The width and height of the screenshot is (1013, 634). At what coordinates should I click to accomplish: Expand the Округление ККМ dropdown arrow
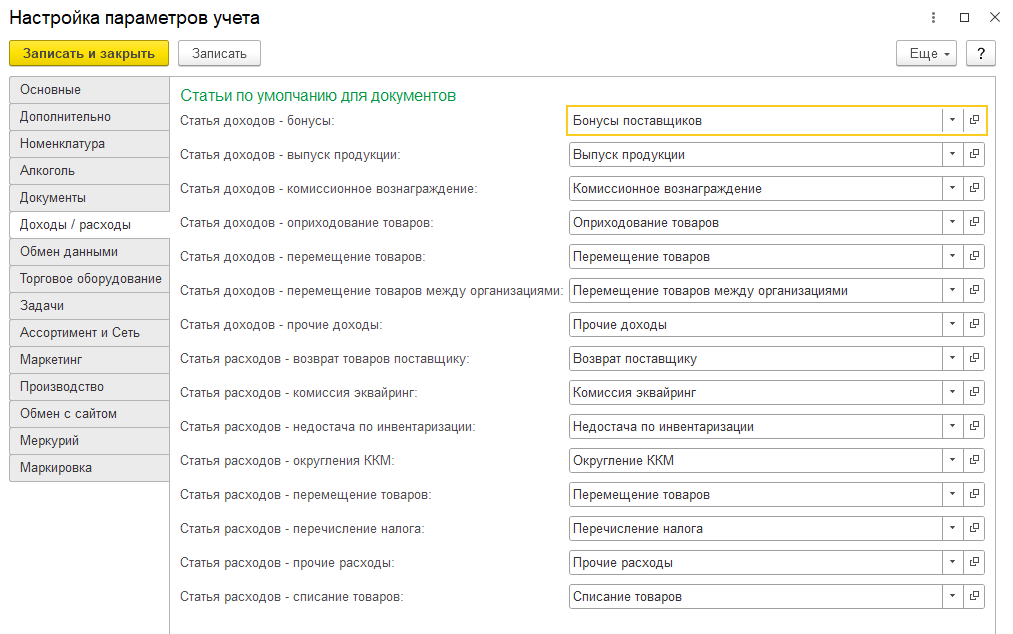click(x=952, y=461)
